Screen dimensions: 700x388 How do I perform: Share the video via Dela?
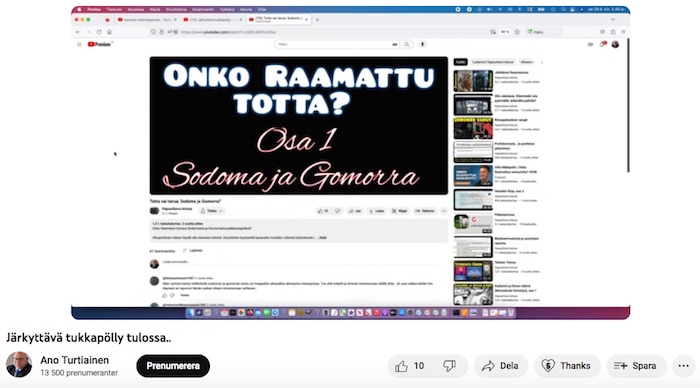[x=500, y=366]
